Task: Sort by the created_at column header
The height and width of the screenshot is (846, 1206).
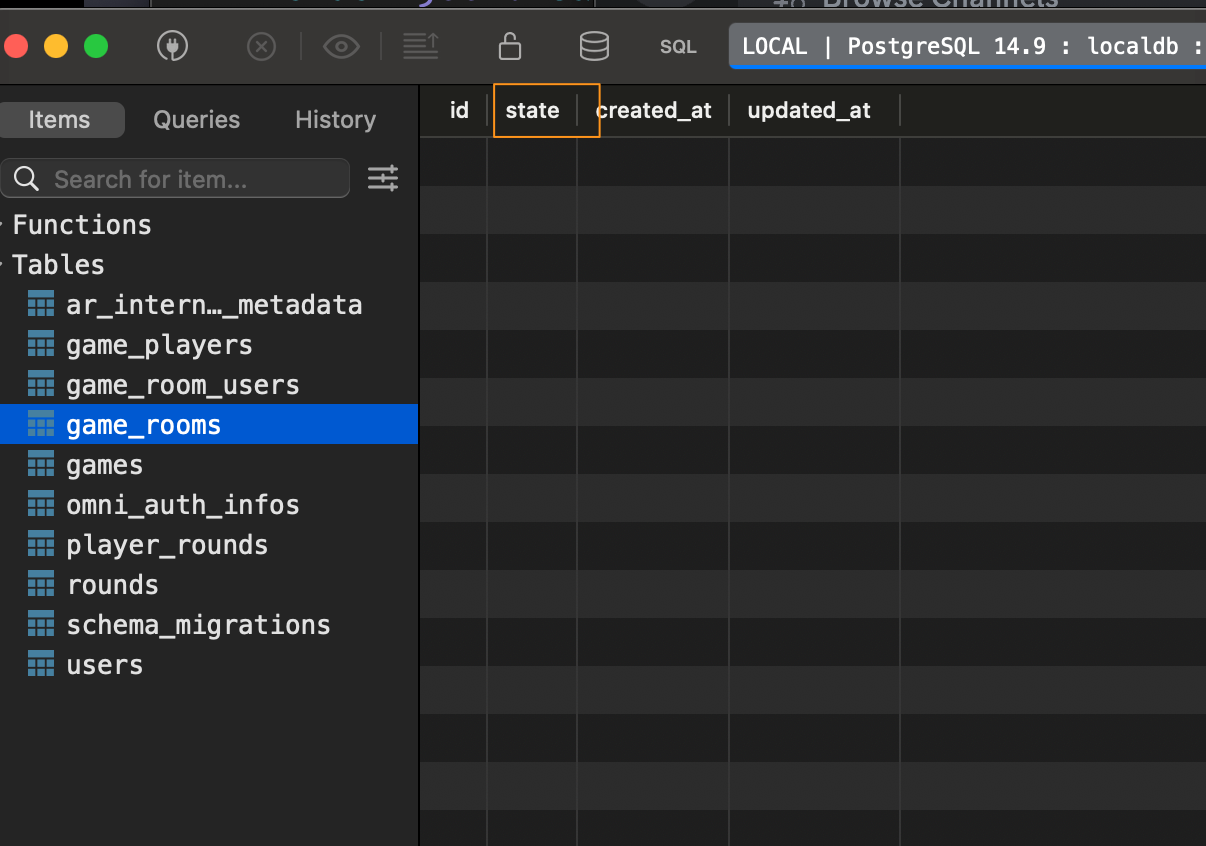Action: [x=654, y=111]
